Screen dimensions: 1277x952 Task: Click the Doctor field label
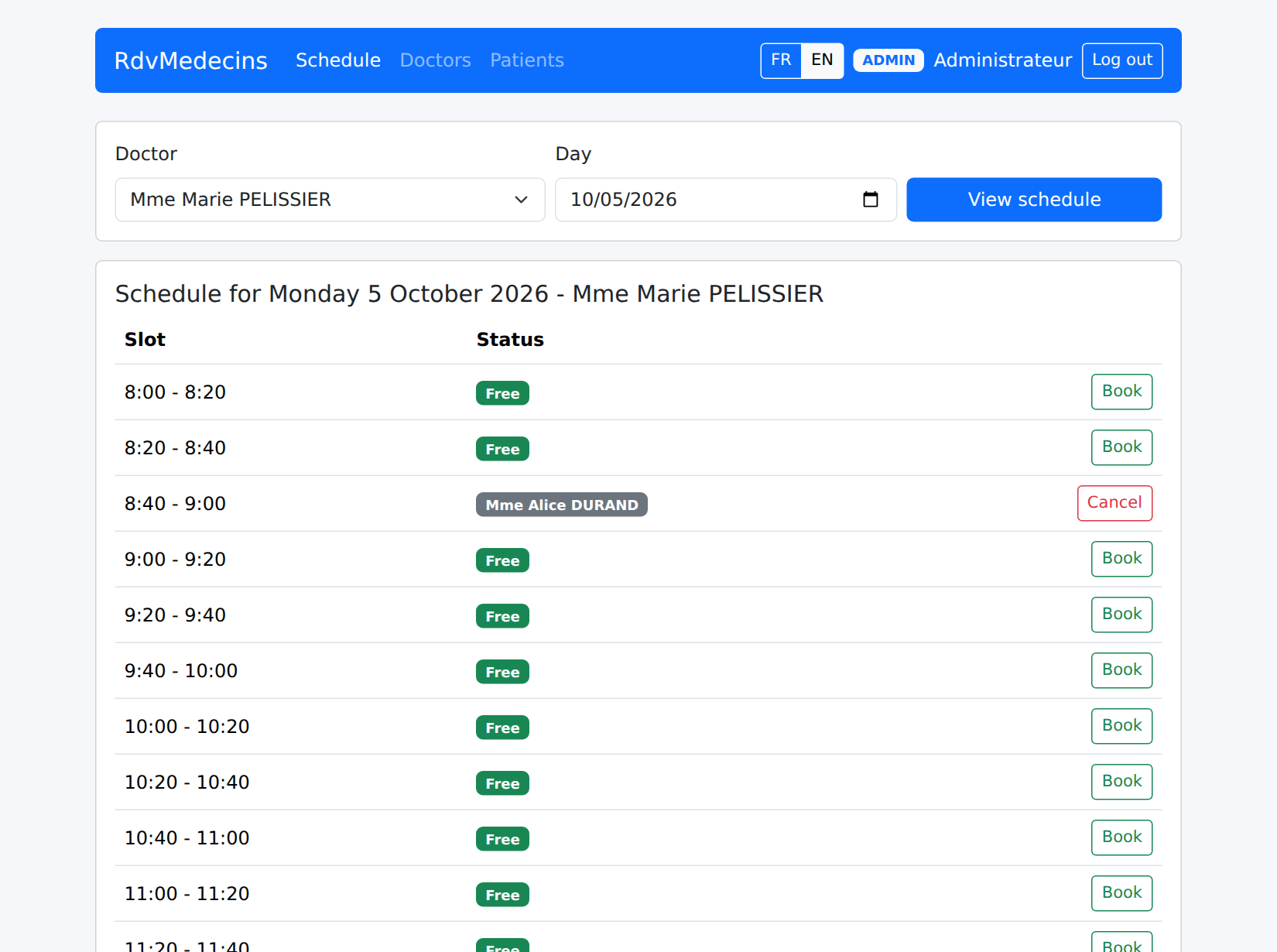(x=146, y=154)
